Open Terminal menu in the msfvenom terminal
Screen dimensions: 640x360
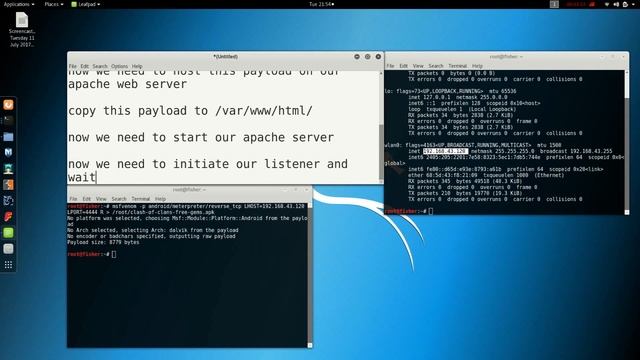140,199
